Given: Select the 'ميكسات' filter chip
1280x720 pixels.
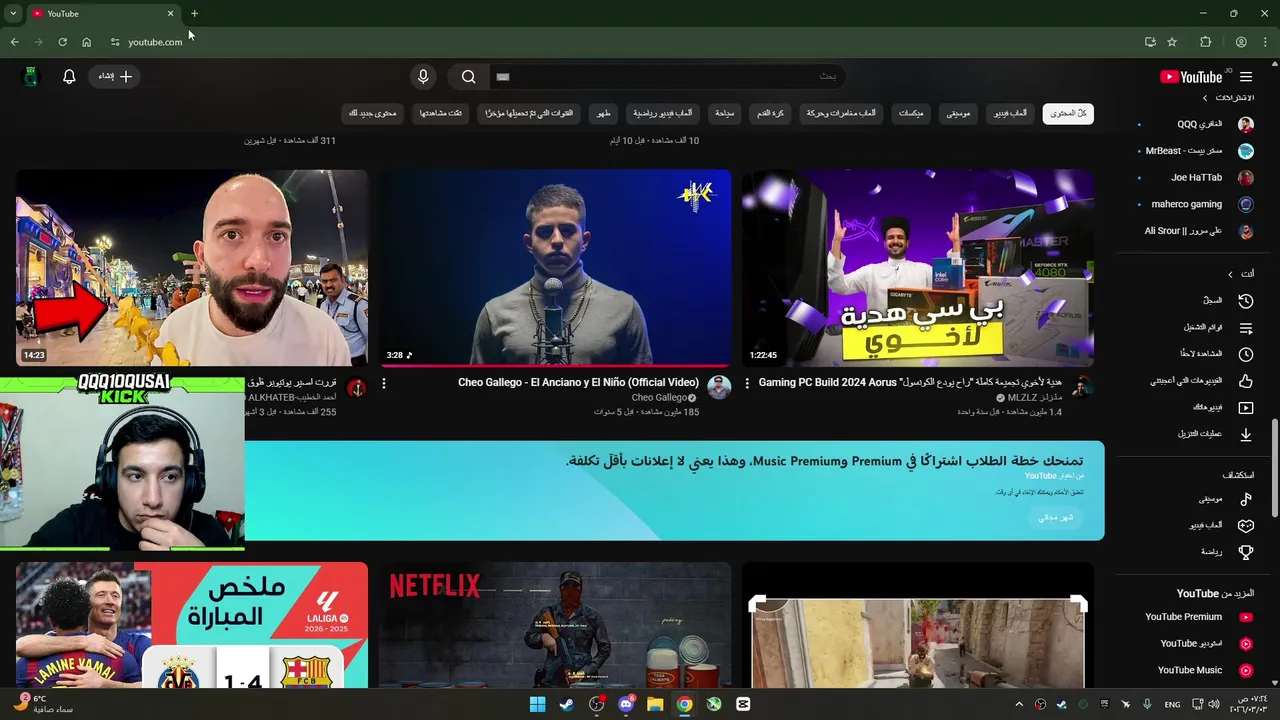Looking at the screenshot, I should 911,113.
